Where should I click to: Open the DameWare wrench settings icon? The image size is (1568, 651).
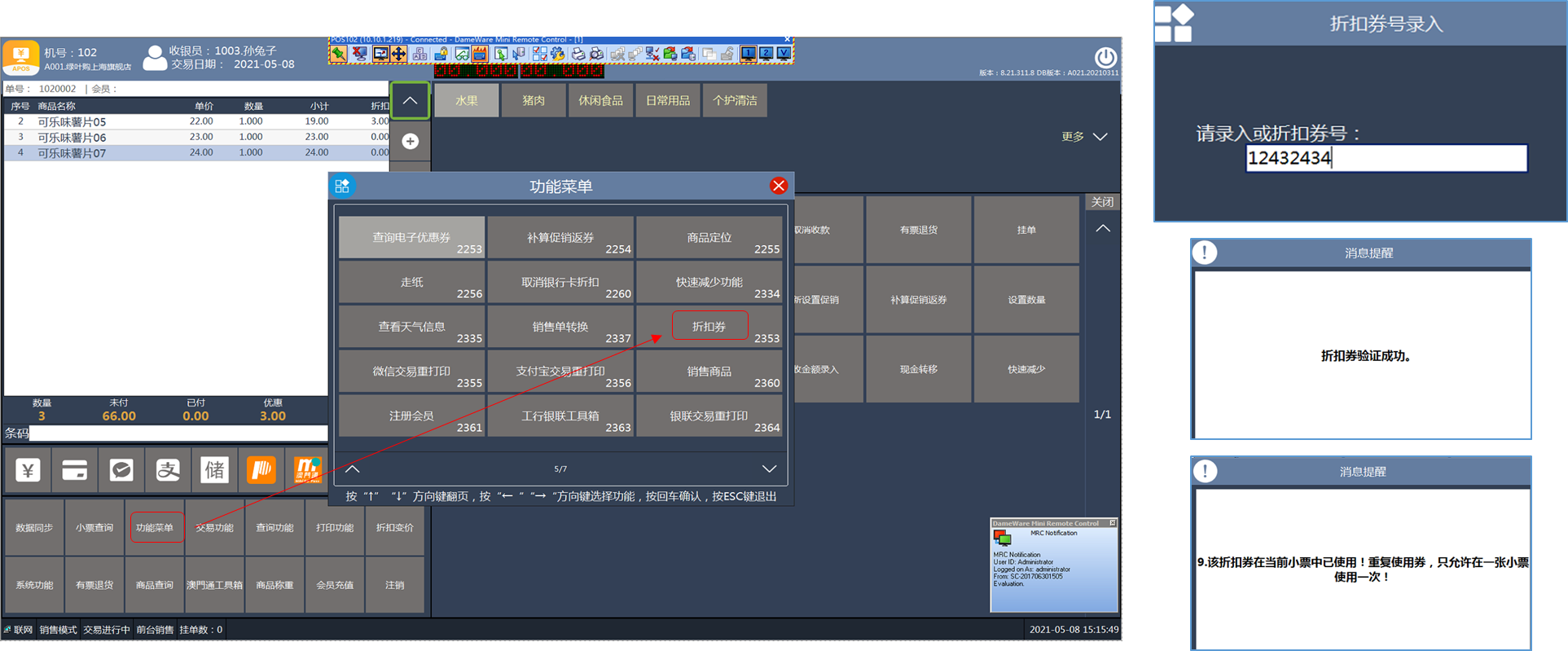[558, 54]
